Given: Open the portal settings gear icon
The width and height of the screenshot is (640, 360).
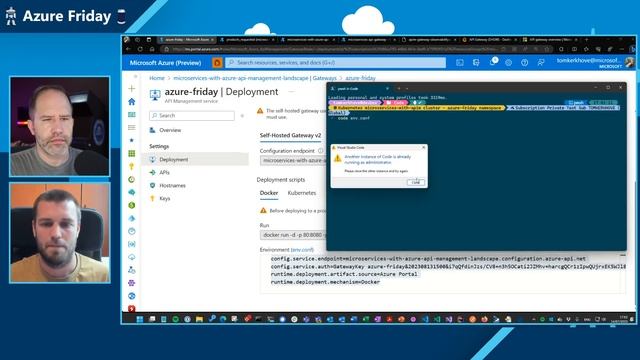Looking at the screenshot, I should 508,62.
